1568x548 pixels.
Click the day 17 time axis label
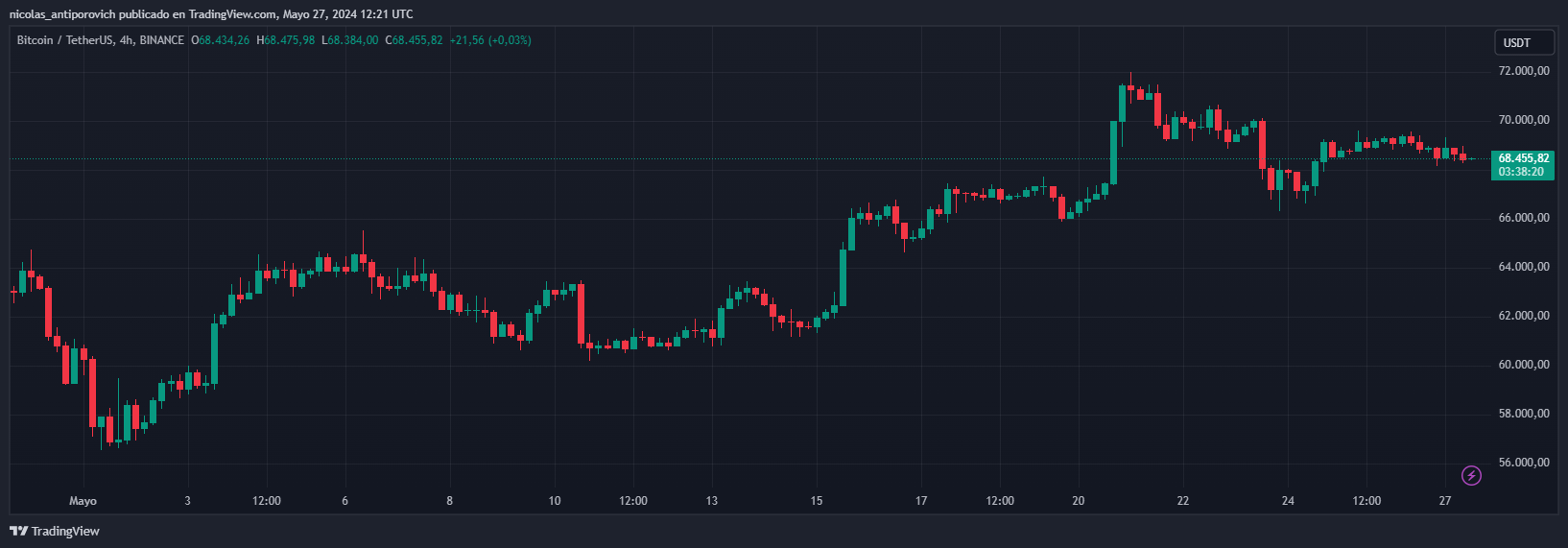point(921,501)
